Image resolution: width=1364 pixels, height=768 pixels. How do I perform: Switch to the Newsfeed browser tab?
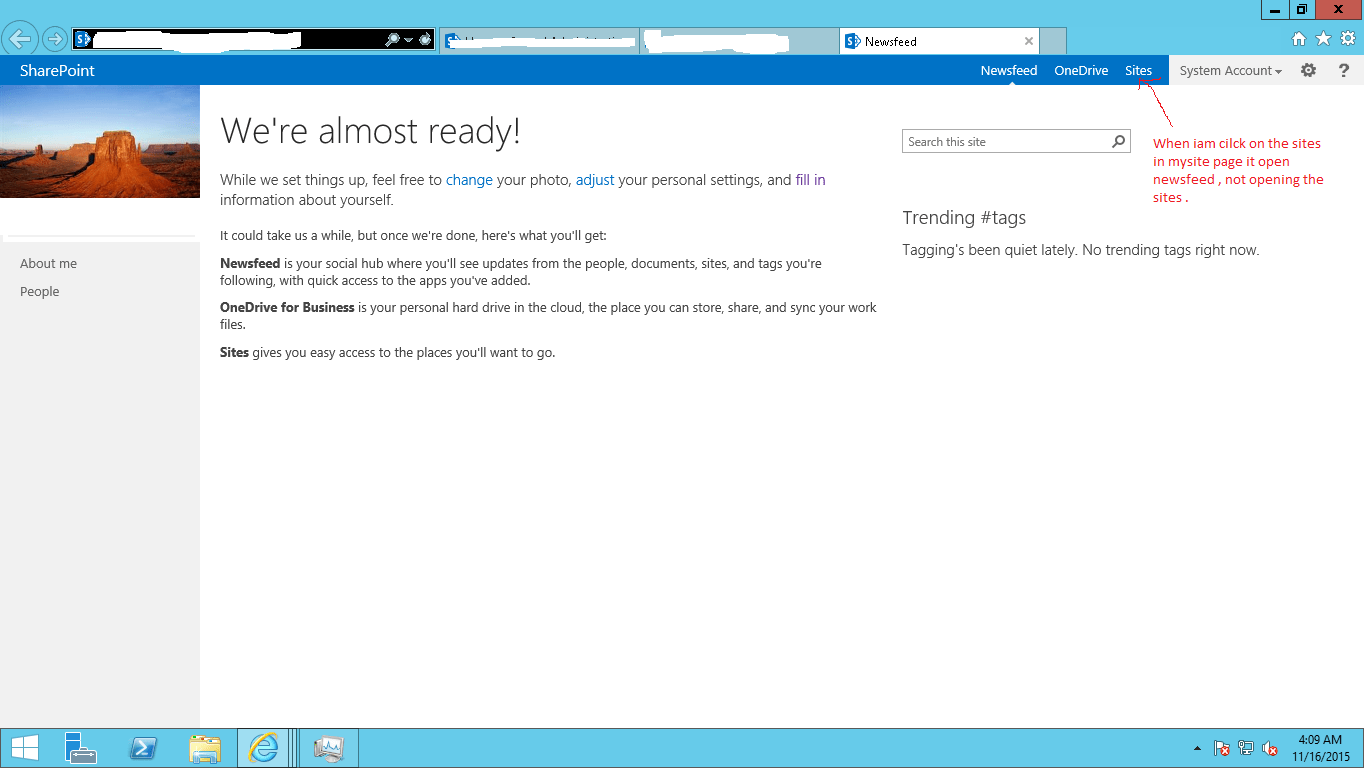[x=940, y=41]
